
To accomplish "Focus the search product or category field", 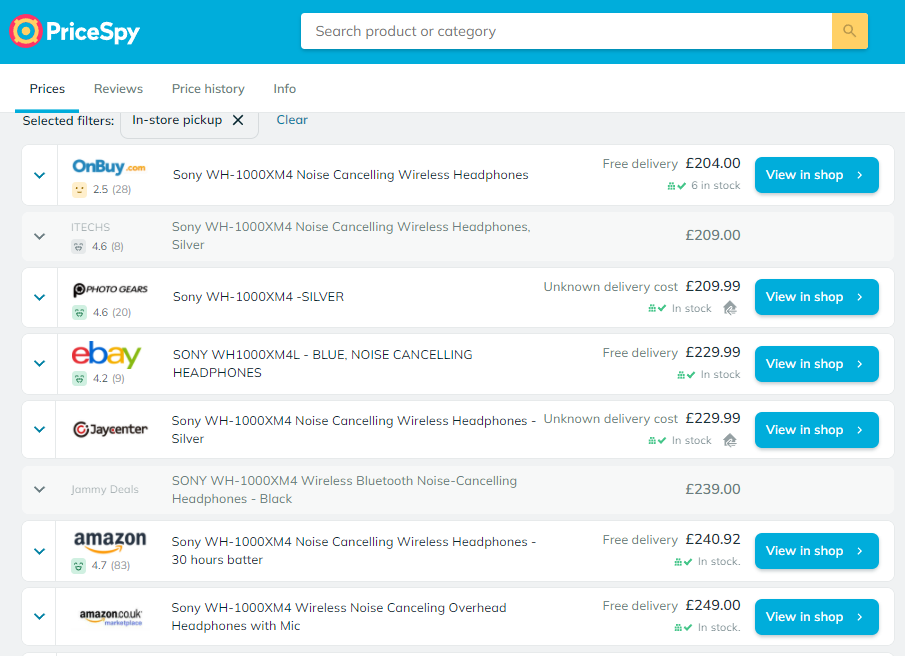I will [566, 31].
